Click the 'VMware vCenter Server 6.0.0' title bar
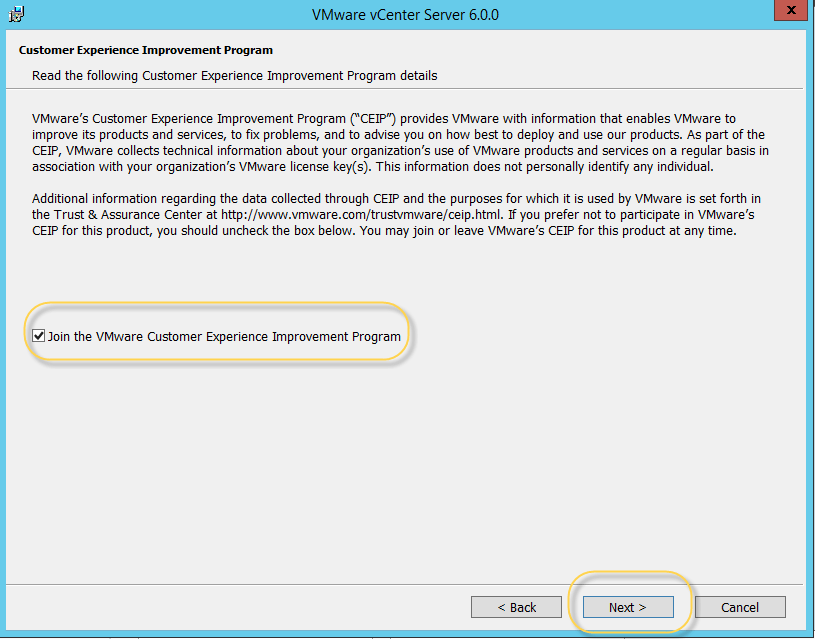815x639 pixels. [407, 15]
